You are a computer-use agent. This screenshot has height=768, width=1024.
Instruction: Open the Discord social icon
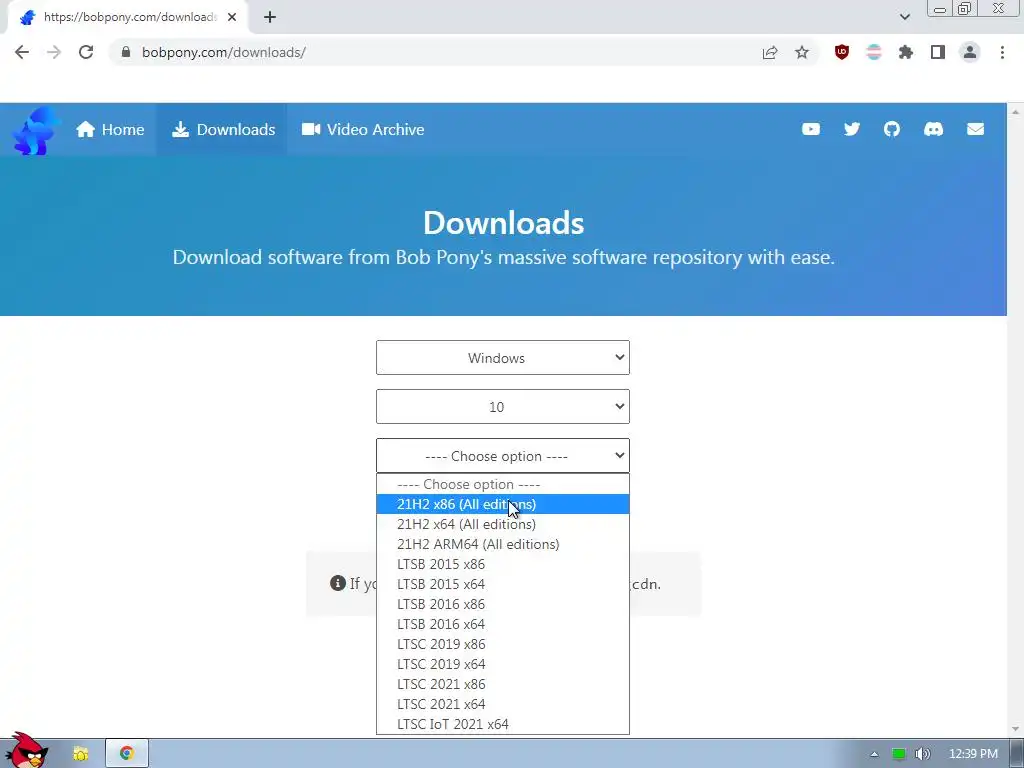click(x=933, y=129)
